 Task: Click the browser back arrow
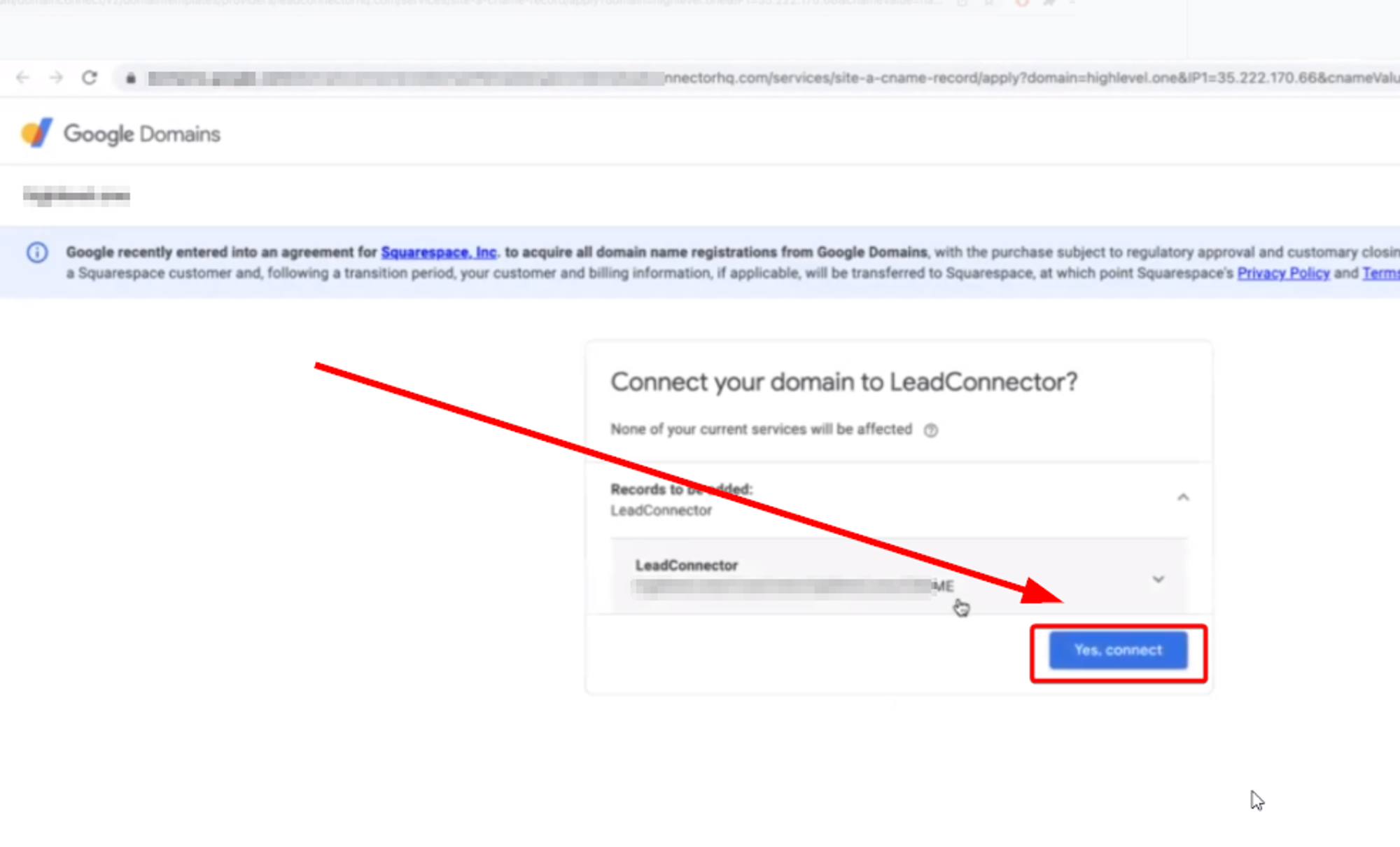click(23, 78)
